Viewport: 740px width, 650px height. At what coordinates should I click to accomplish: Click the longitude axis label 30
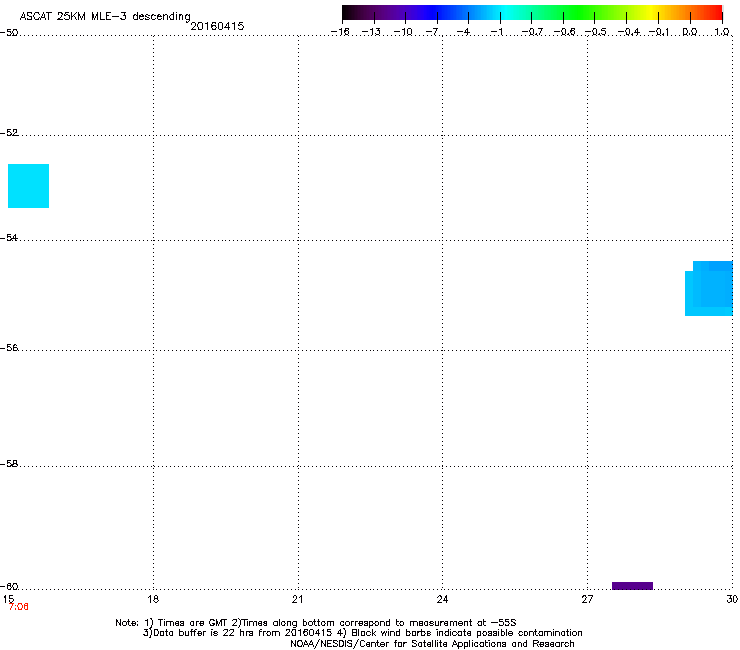tap(732, 599)
